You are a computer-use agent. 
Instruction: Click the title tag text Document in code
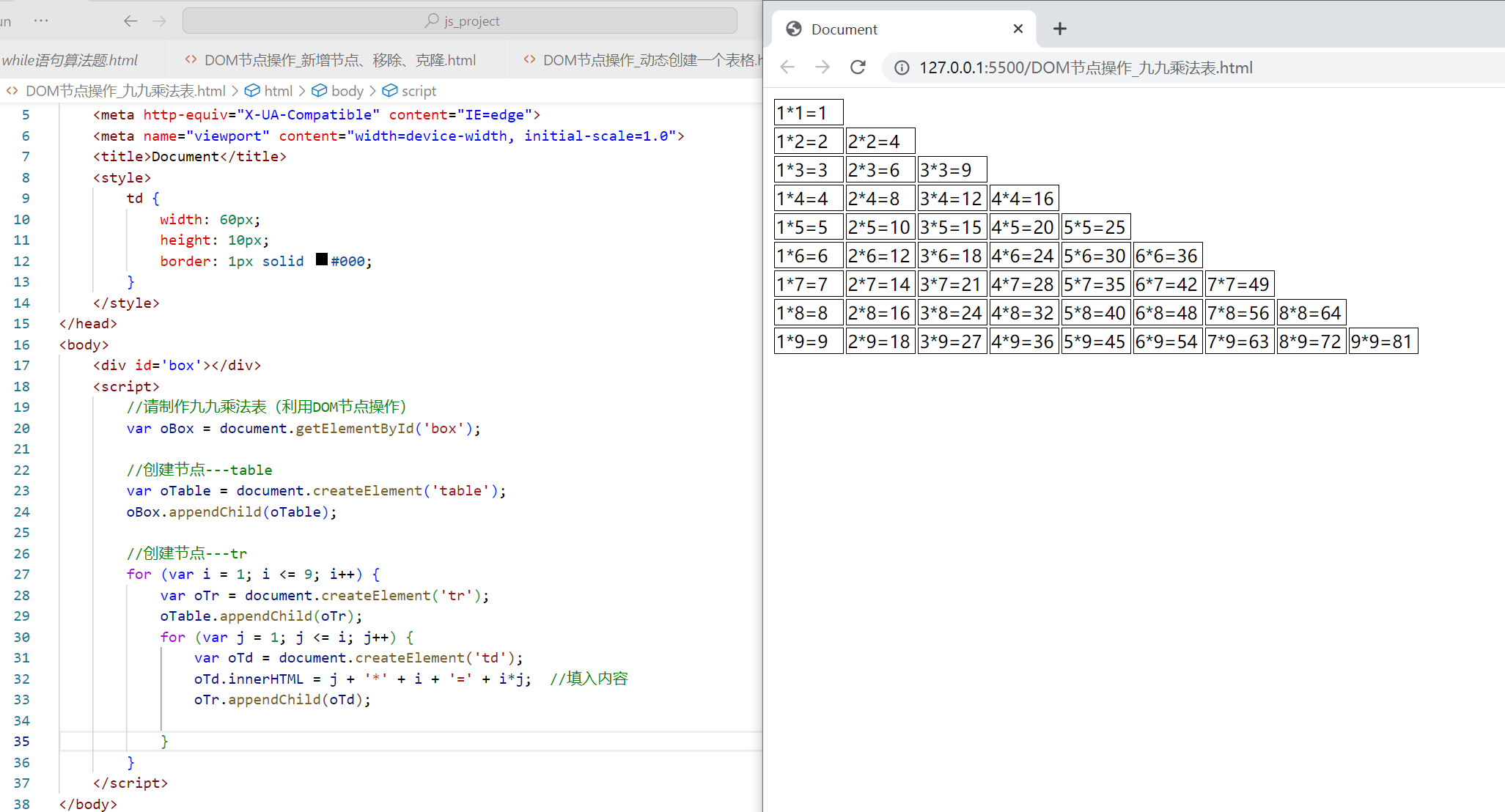(185, 156)
